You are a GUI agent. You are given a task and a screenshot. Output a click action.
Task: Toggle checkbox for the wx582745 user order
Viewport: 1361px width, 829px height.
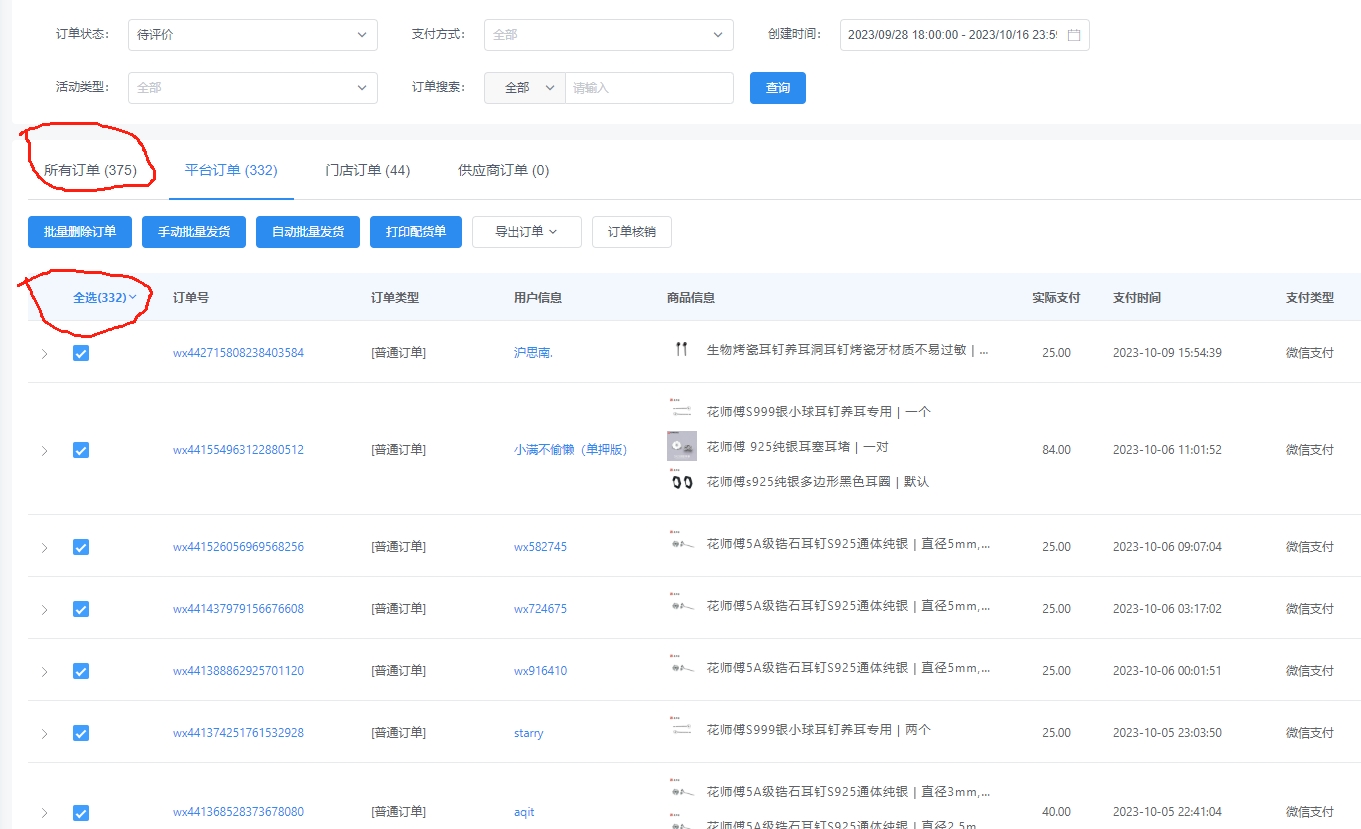click(x=81, y=547)
